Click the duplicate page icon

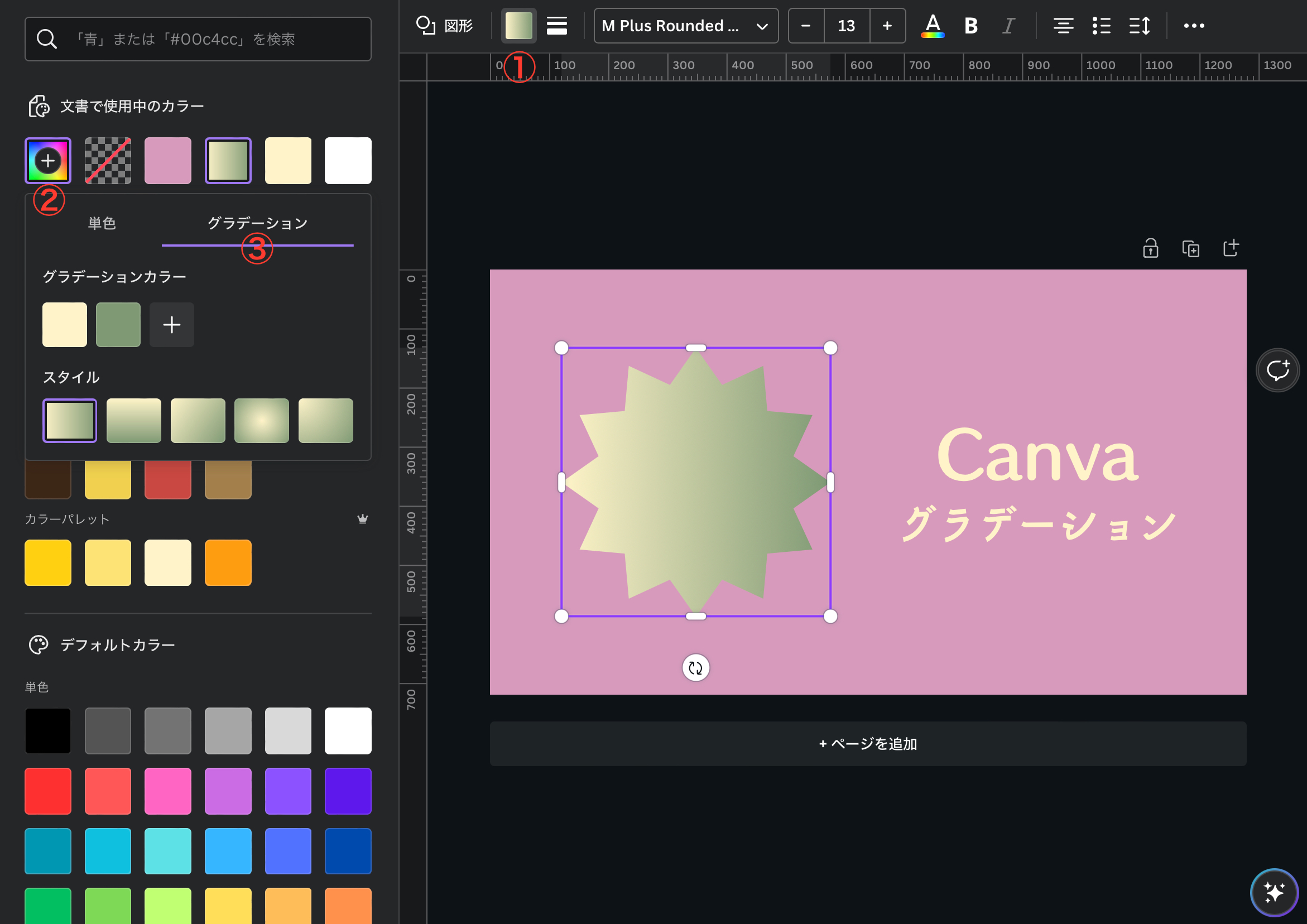tap(1190, 248)
